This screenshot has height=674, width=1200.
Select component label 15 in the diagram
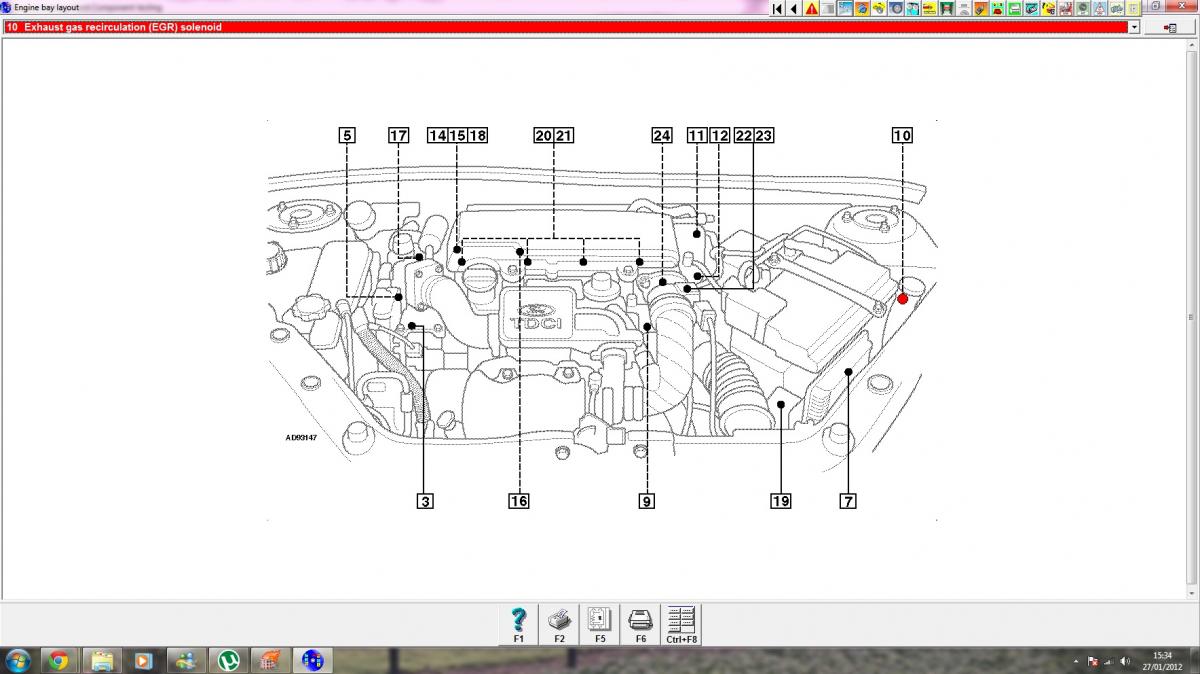point(457,135)
